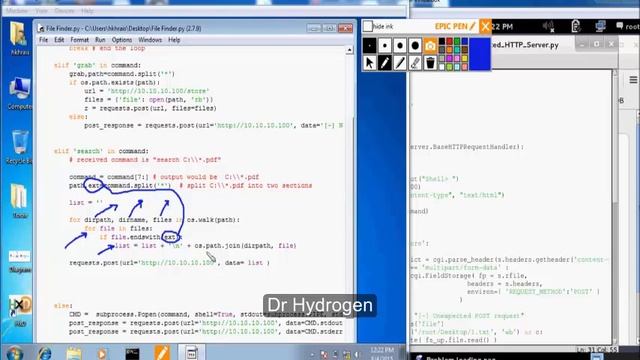Open the root chat menu in Kali top bar
Viewport: 640px width, 360px height.
(628, 27)
